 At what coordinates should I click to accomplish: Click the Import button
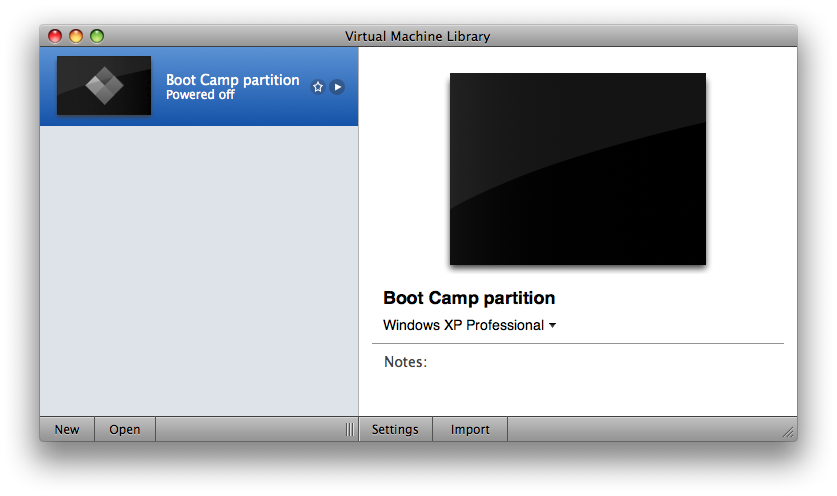[x=470, y=429]
